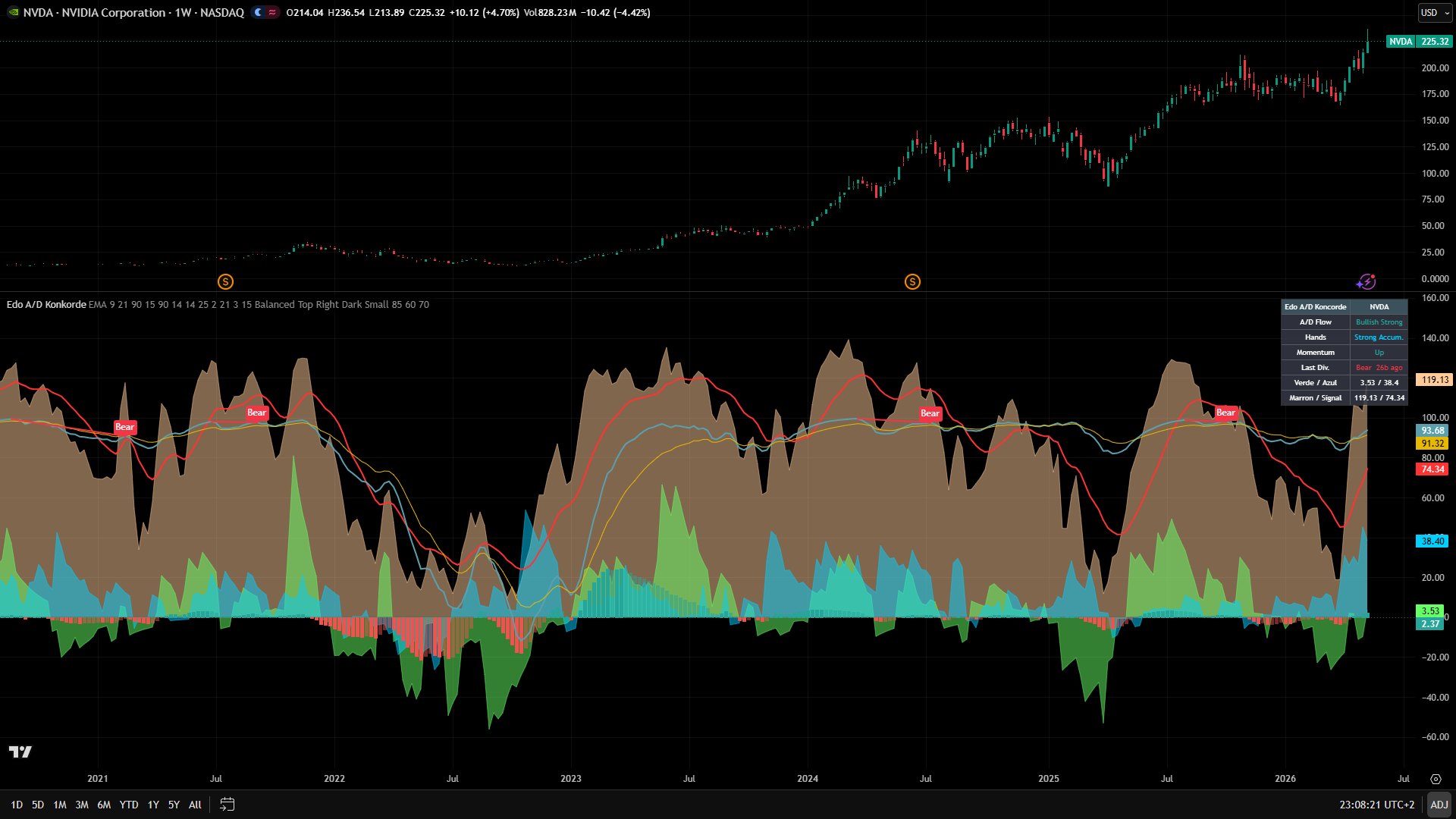The image size is (1456, 819).
Task: Click the Bear label from mid-2024
Action: pyautogui.click(x=930, y=413)
